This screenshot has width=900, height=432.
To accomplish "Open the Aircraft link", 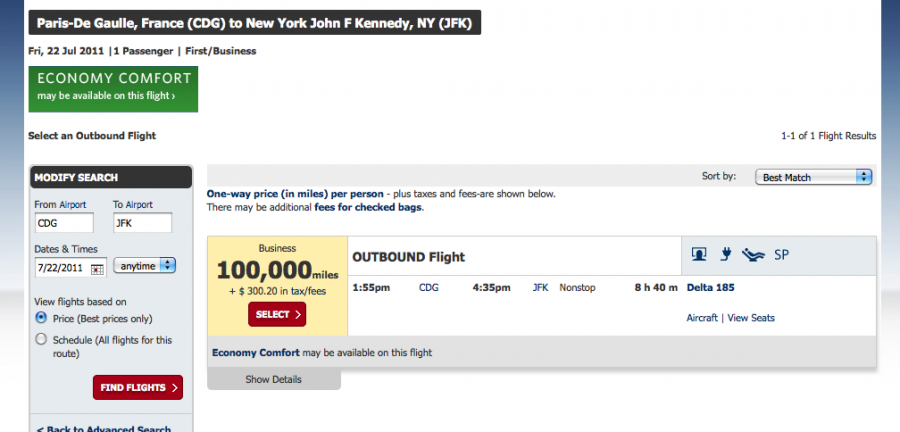I will pyautogui.click(x=702, y=318).
